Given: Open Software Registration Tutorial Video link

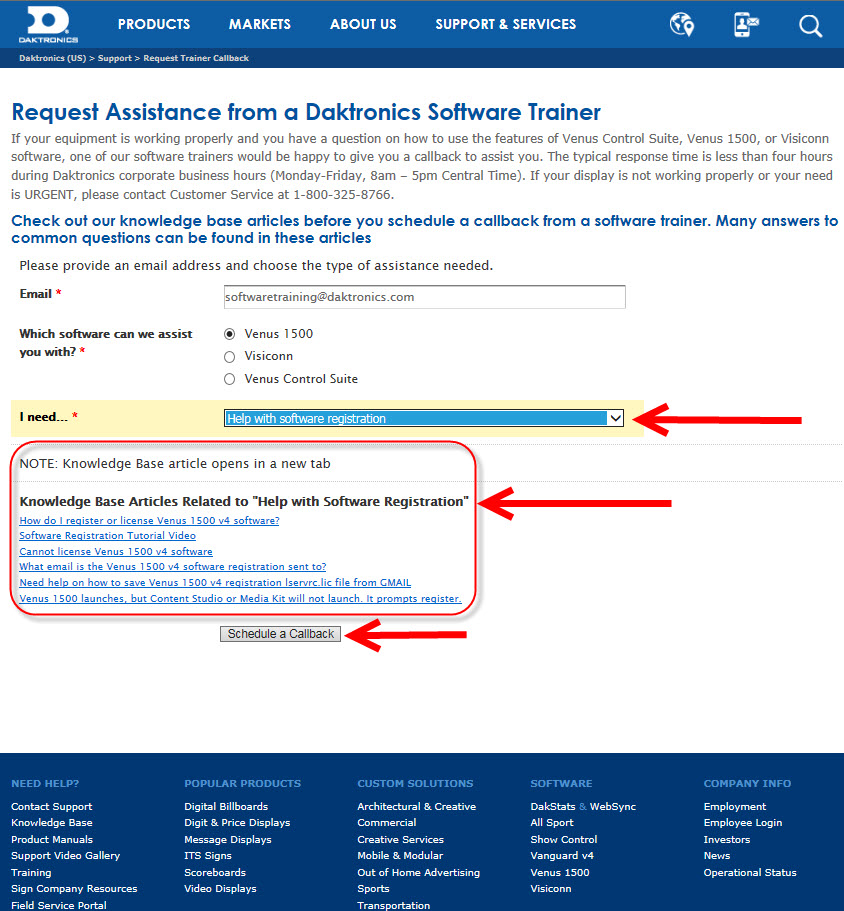Looking at the screenshot, I should tap(107, 536).
